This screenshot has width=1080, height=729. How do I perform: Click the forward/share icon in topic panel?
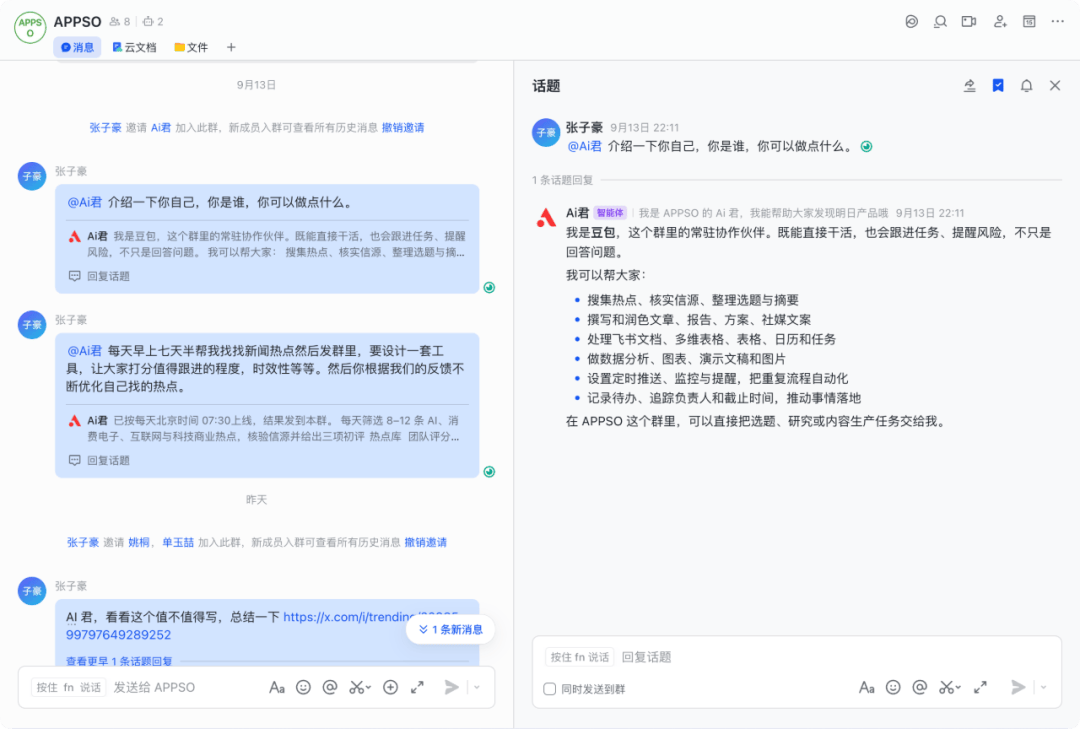point(969,85)
